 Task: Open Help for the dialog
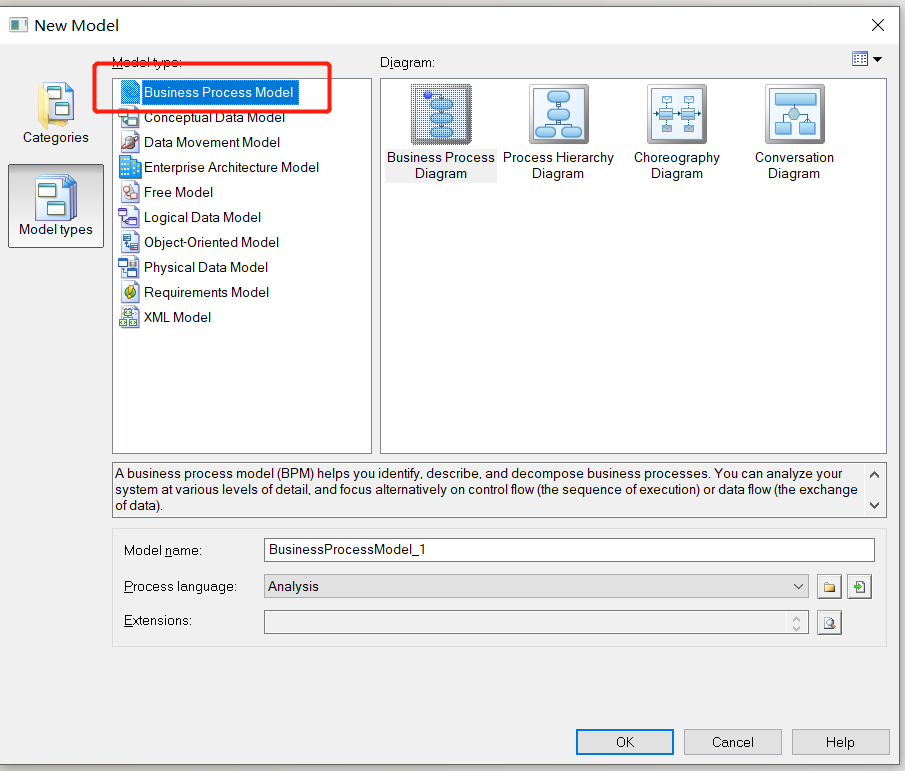840,742
